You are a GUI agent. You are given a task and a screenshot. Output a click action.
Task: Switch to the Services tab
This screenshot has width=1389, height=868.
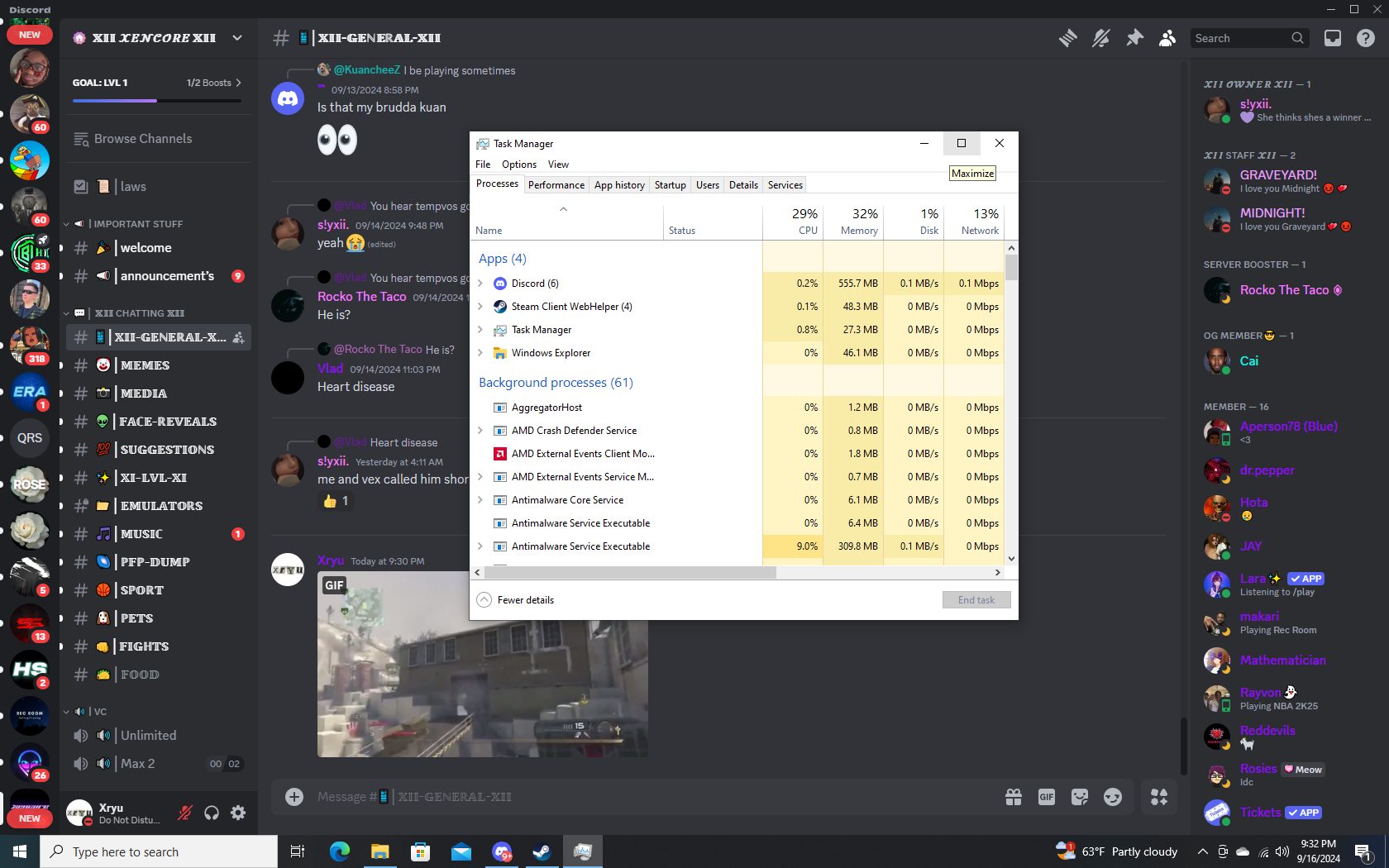785,185
